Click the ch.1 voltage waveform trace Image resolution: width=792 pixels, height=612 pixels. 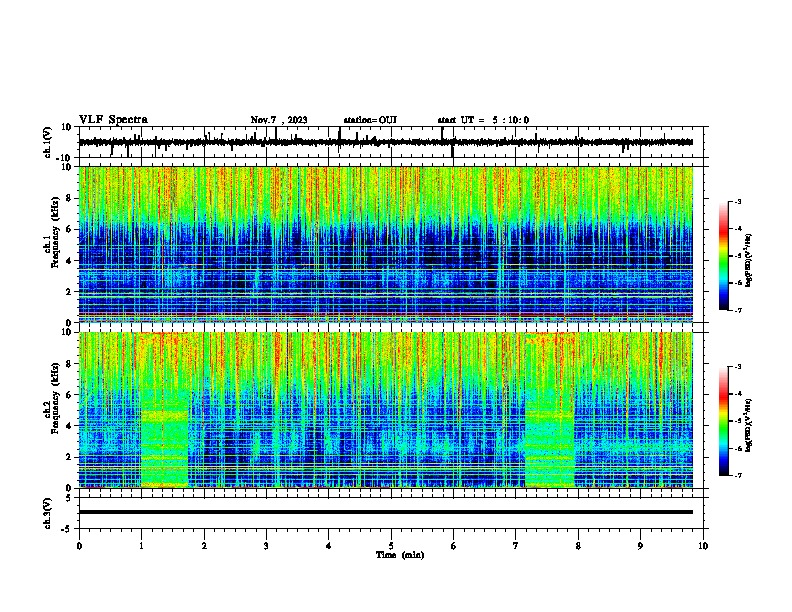(x=386, y=142)
